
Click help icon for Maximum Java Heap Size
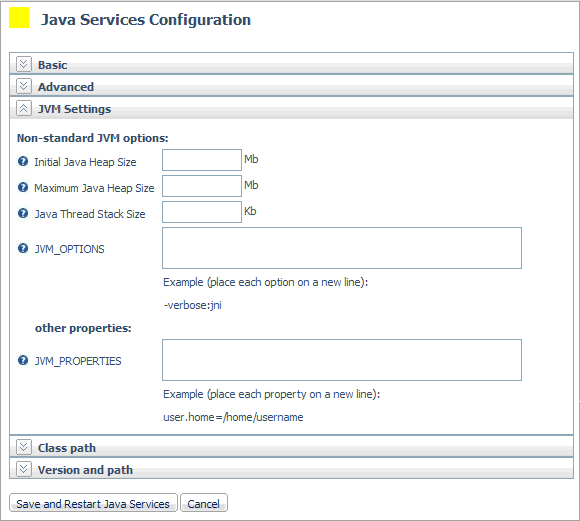pyautogui.click(x=23, y=187)
